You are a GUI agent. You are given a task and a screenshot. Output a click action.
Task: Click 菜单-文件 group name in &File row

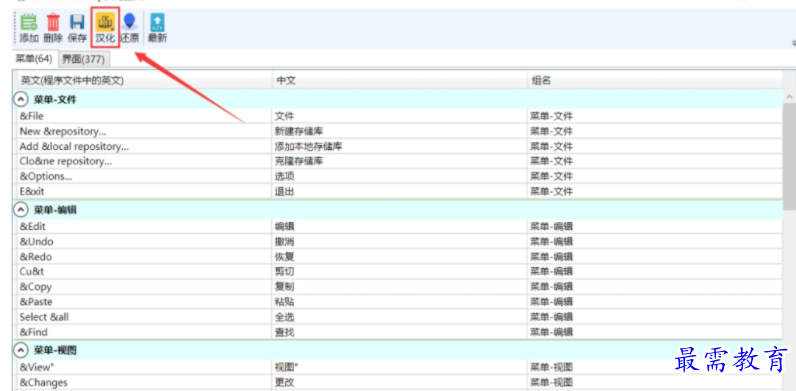(552, 116)
